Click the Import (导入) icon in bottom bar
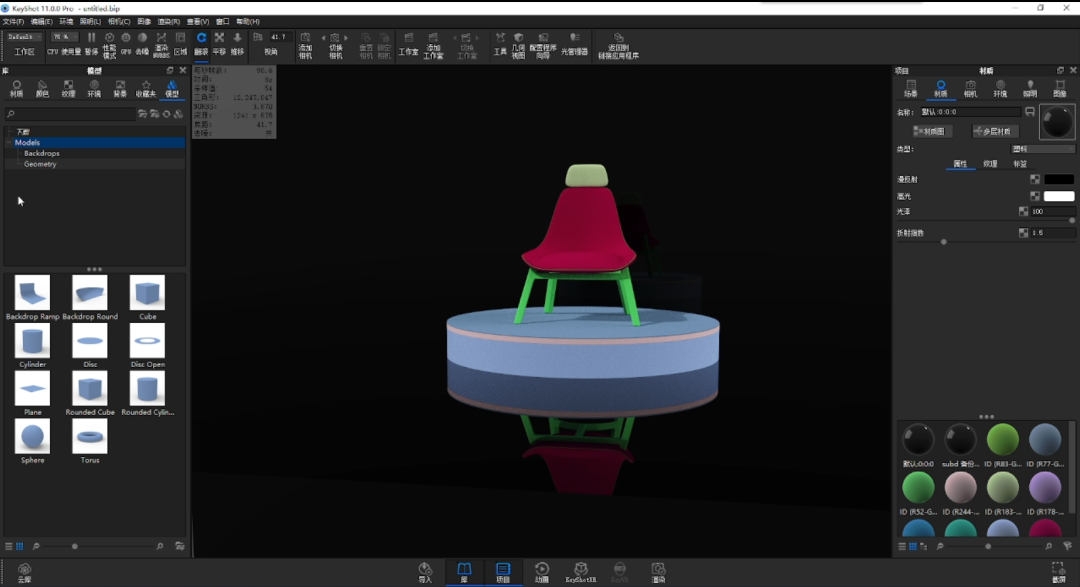This screenshot has height=587, width=1080. 425,572
